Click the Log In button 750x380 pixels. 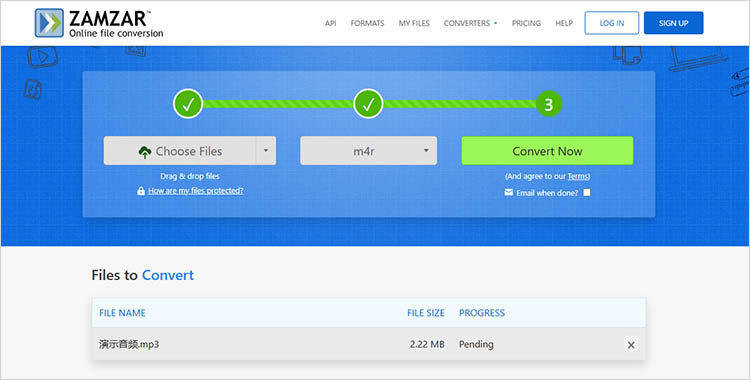pos(612,23)
